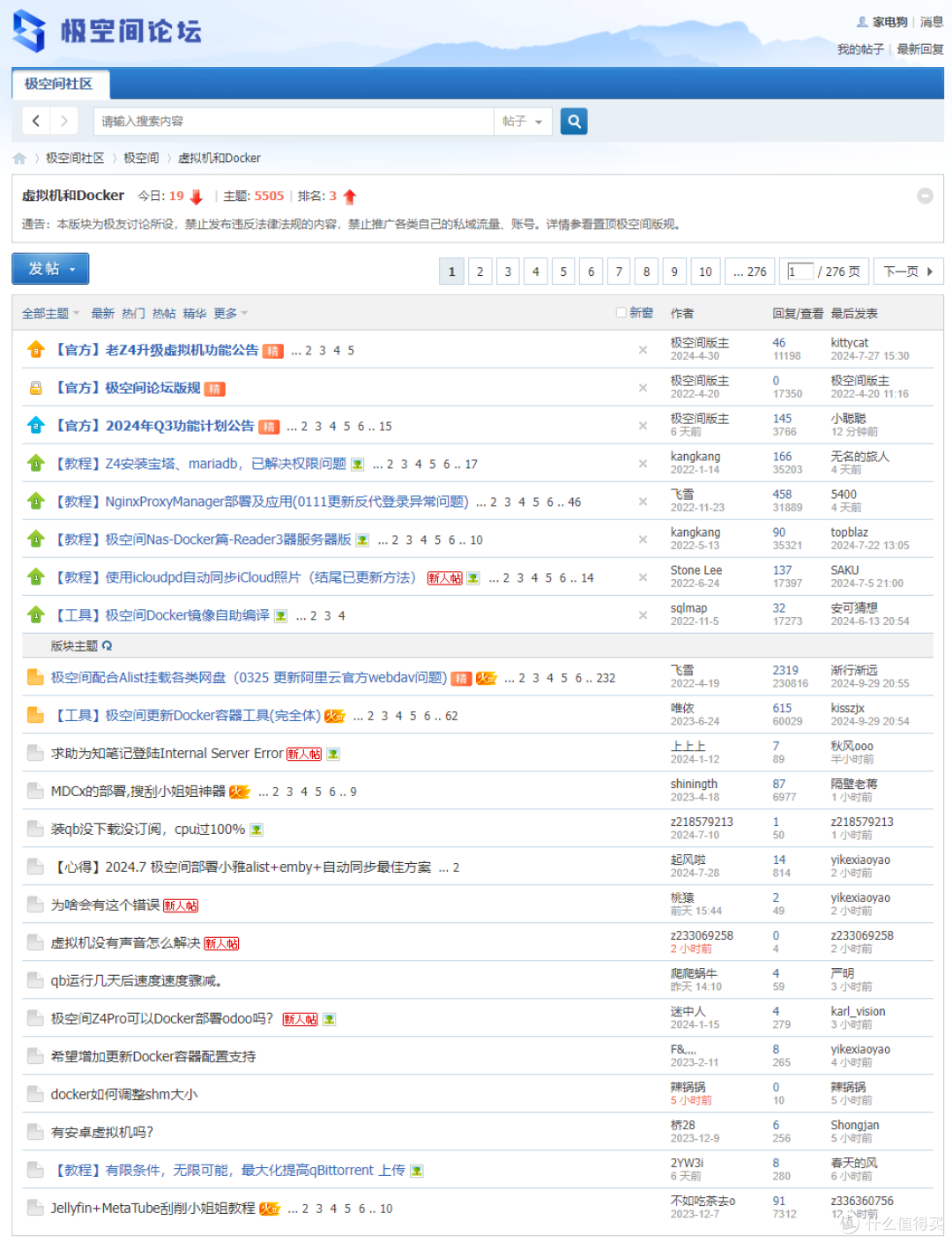This screenshot has width=952, height=1243.
Task: Select the 极空间社区 tab
Action: [x=59, y=84]
